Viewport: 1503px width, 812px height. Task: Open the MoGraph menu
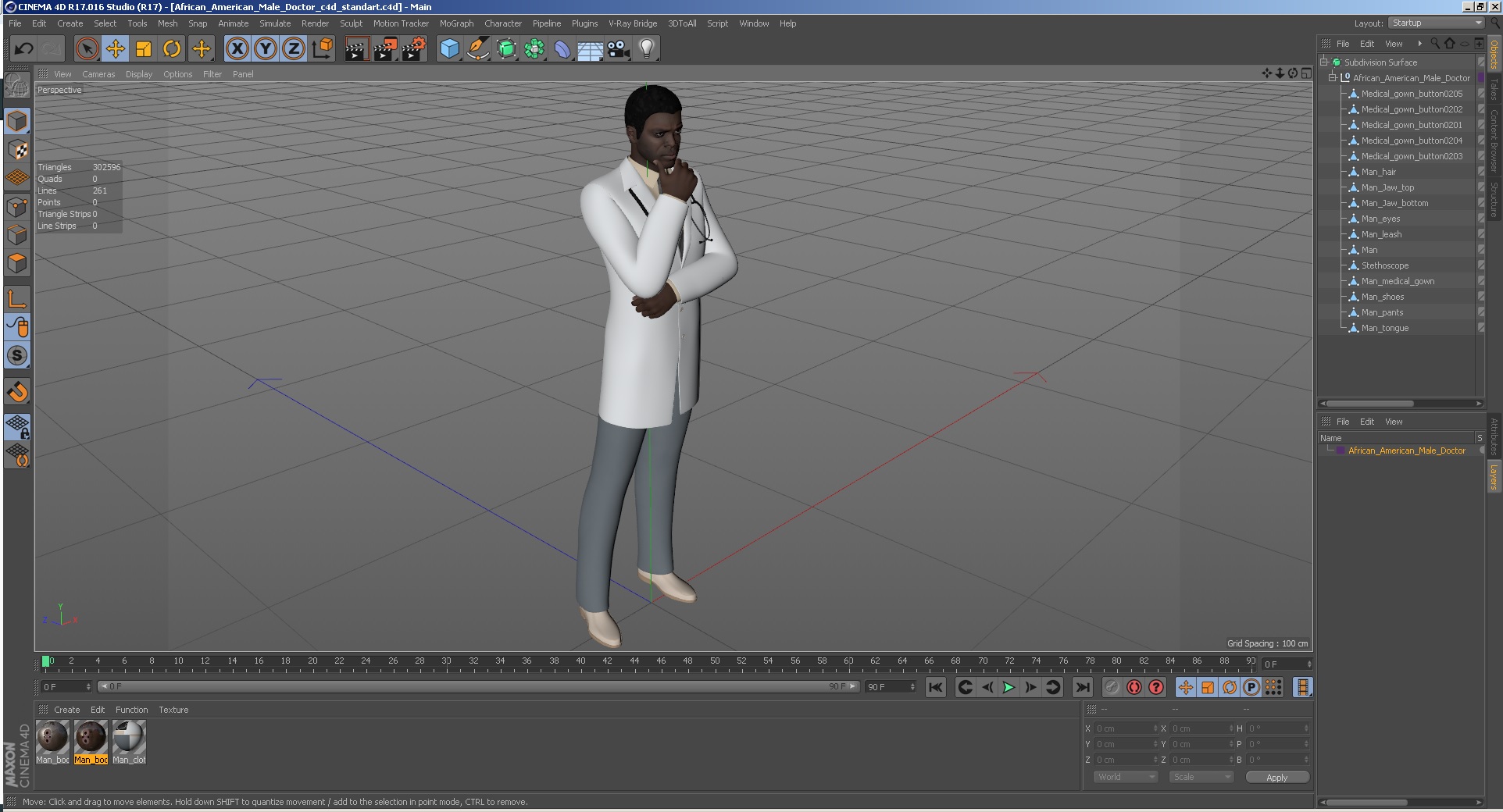pos(457,23)
